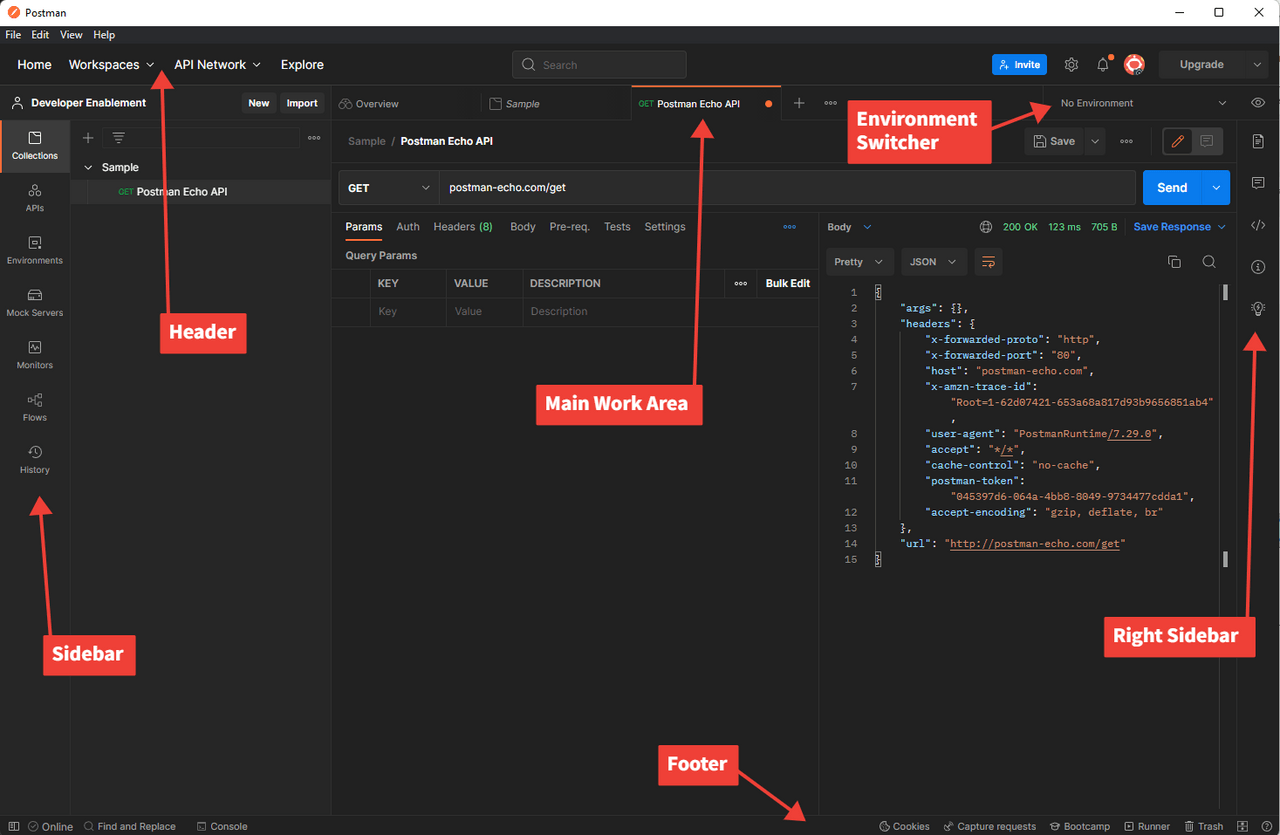
Task: Open the response Body dropdown
Action: pyautogui.click(x=849, y=227)
